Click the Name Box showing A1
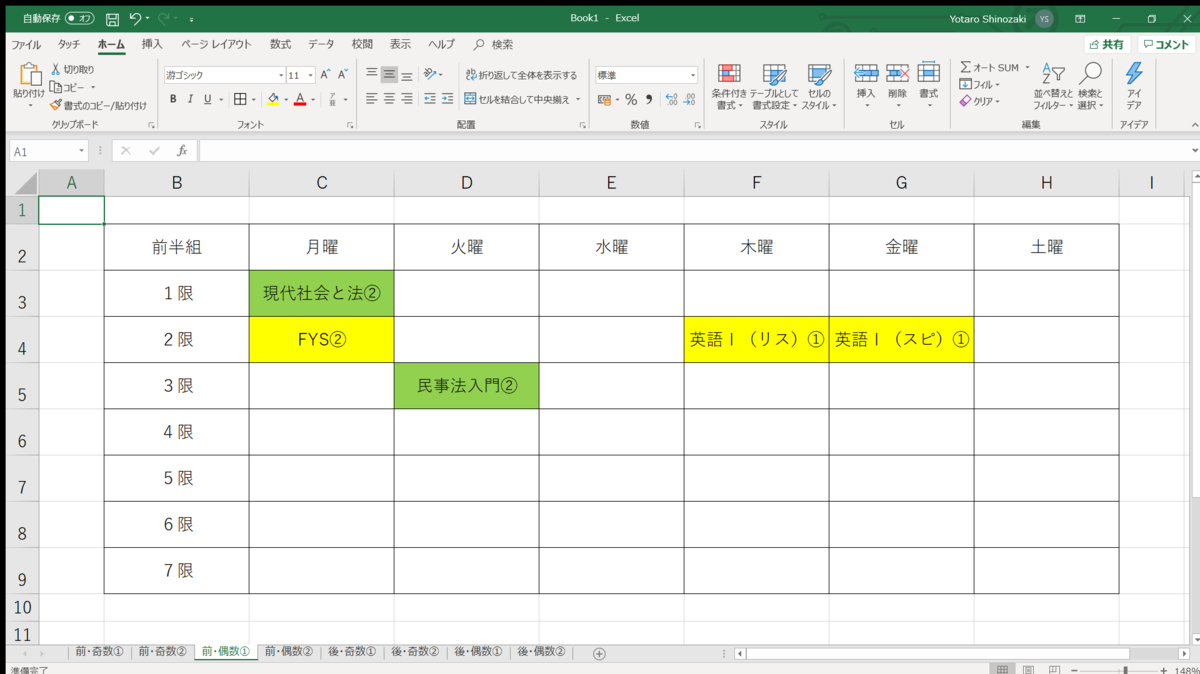The height and width of the screenshot is (674, 1200). [x=49, y=151]
